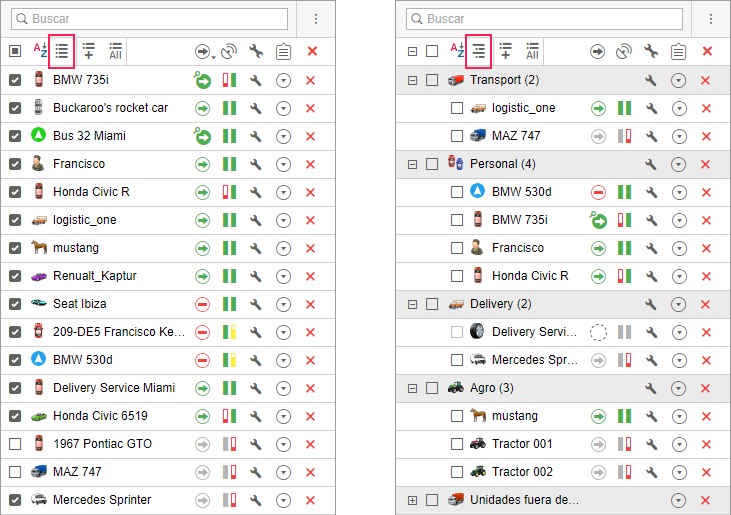731x515 pixels.
Task: Remove Tractor 002 from the group list
Action: pos(706,472)
